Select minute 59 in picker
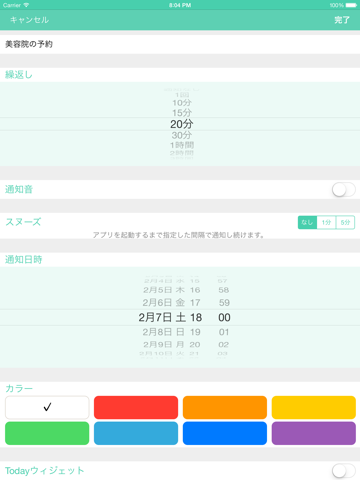 (x=224, y=303)
